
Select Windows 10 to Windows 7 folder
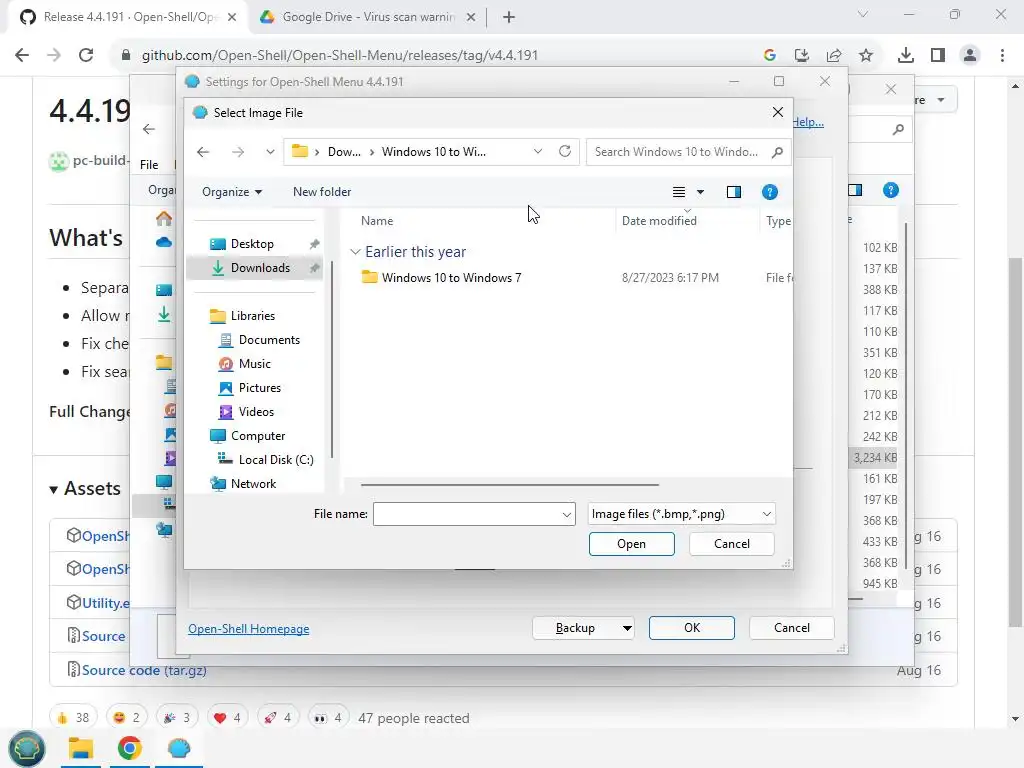pyautogui.click(x=451, y=278)
